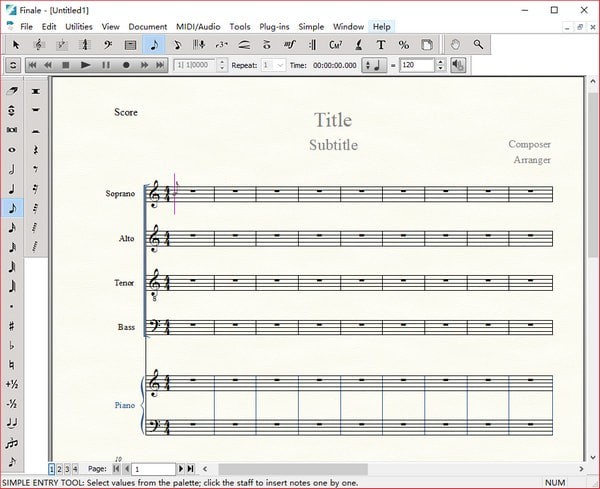Select the Selection arrow tool
Viewport: 600px width, 489px height.
click(15, 45)
